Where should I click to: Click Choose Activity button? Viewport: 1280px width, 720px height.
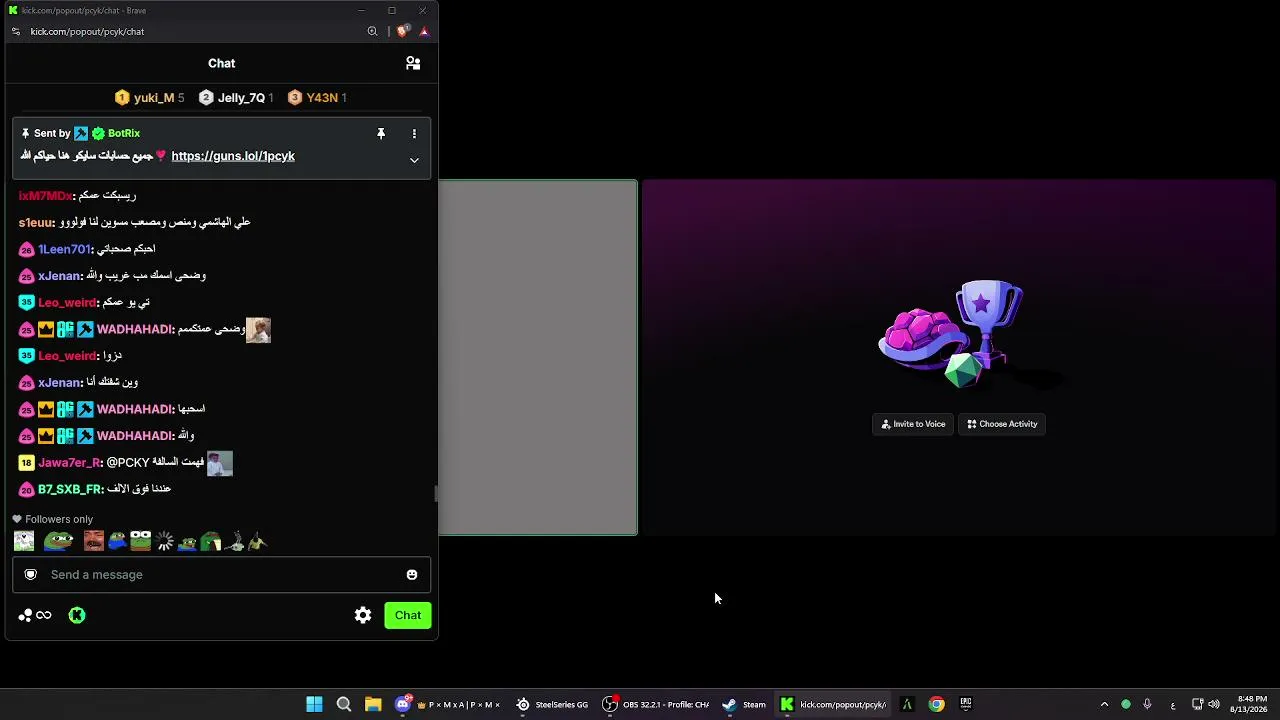pyautogui.click(x=1002, y=424)
